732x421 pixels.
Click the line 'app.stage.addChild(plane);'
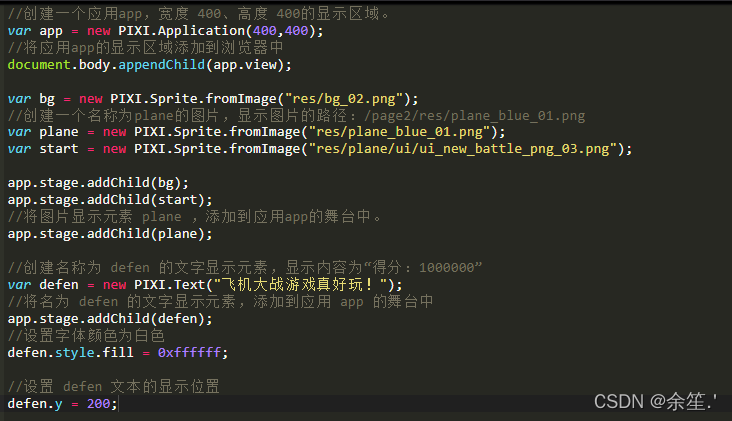pyautogui.click(x=110, y=233)
